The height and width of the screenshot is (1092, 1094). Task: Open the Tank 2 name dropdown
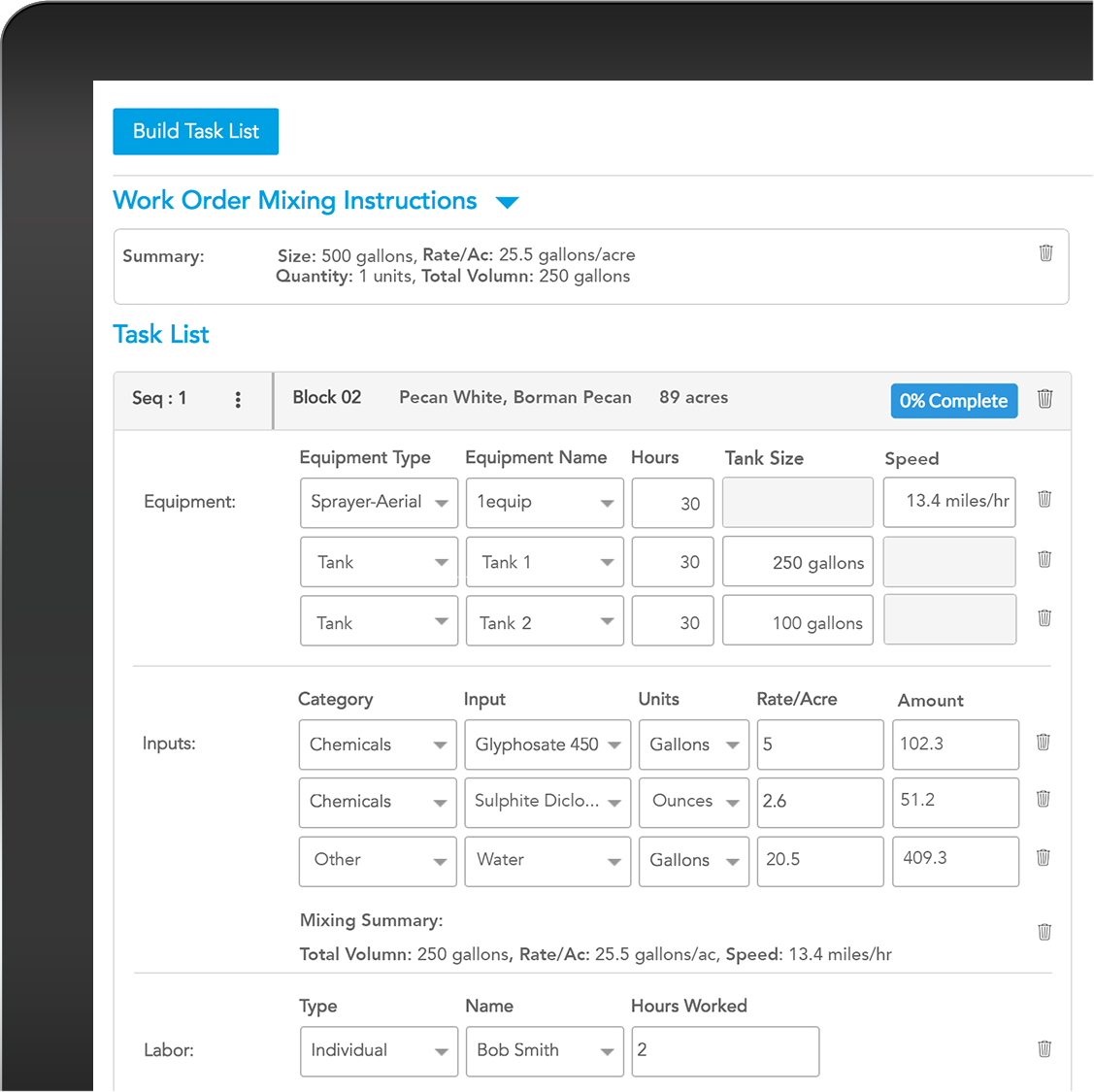[545, 621]
